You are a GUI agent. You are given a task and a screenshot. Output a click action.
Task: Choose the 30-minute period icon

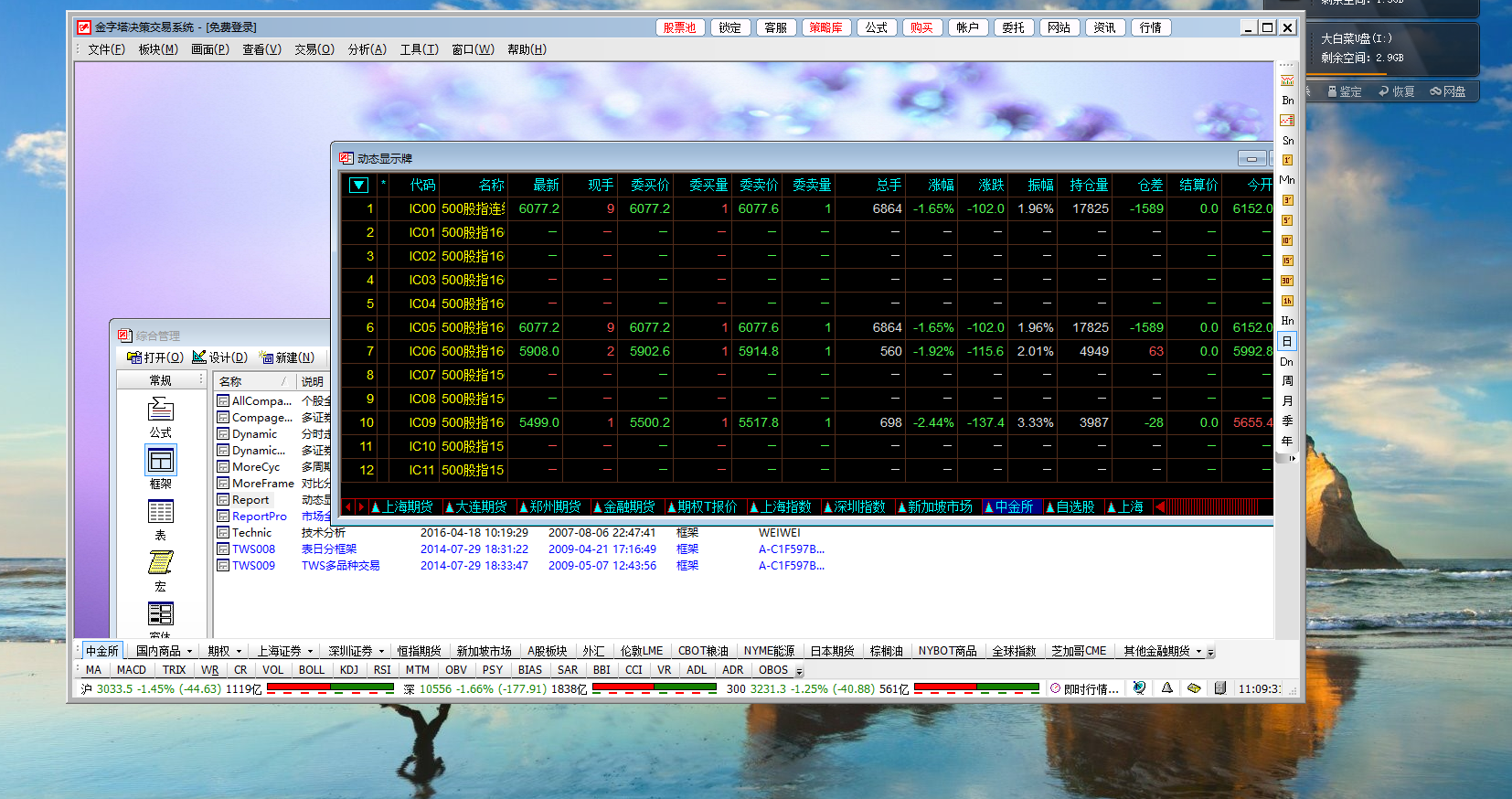click(1287, 281)
